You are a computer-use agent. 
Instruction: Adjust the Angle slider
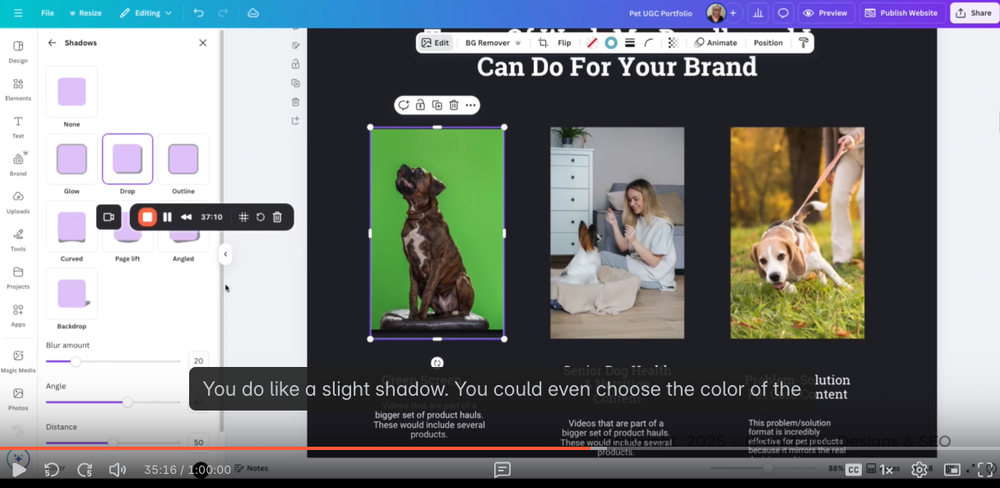click(127, 403)
